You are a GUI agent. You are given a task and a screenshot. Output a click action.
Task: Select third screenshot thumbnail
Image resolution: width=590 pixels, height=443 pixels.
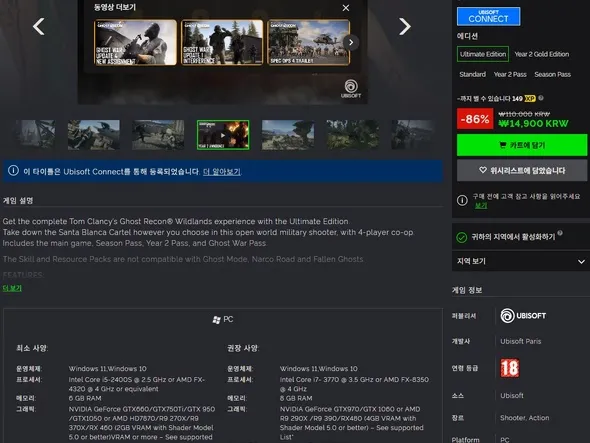click(x=158, y=135)
